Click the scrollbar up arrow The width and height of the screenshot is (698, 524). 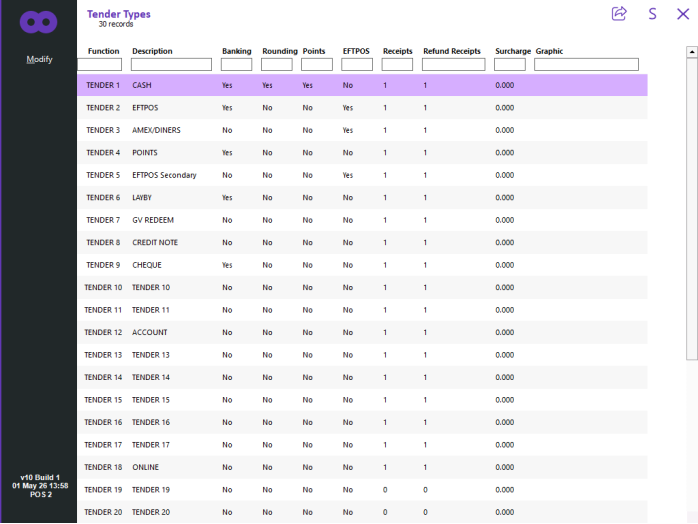coord(692,52)
